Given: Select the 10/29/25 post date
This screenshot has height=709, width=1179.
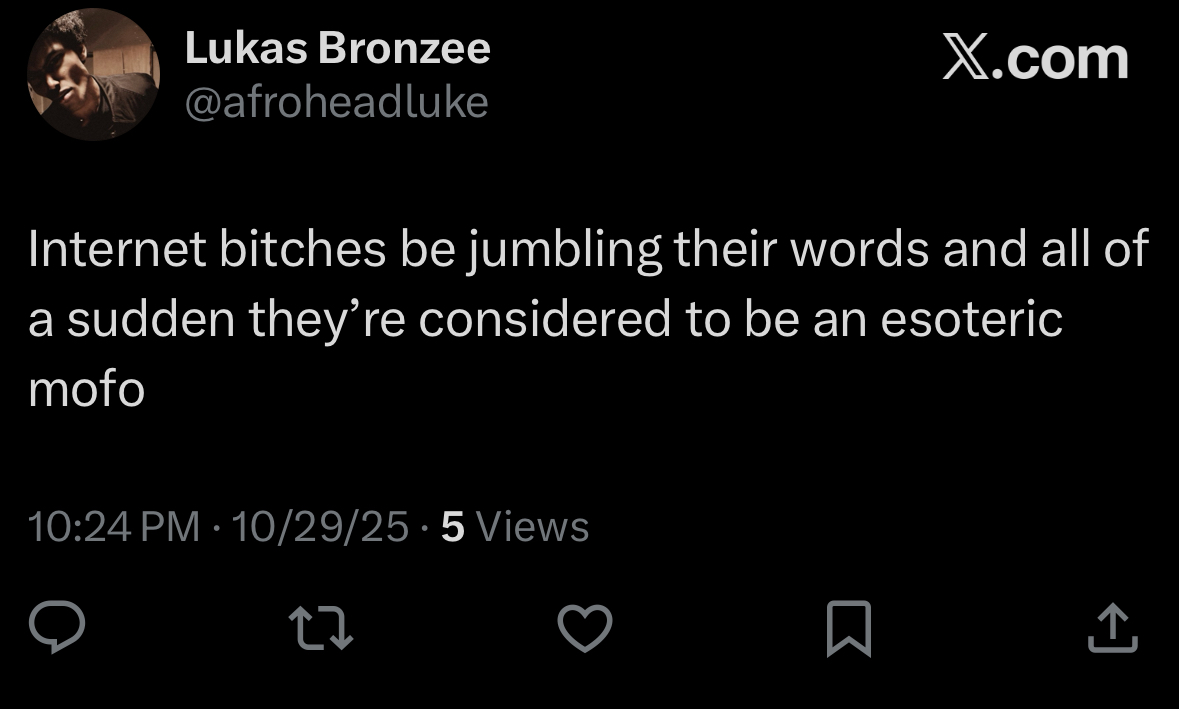Looking at the screenshot, I should click(320, 526).
